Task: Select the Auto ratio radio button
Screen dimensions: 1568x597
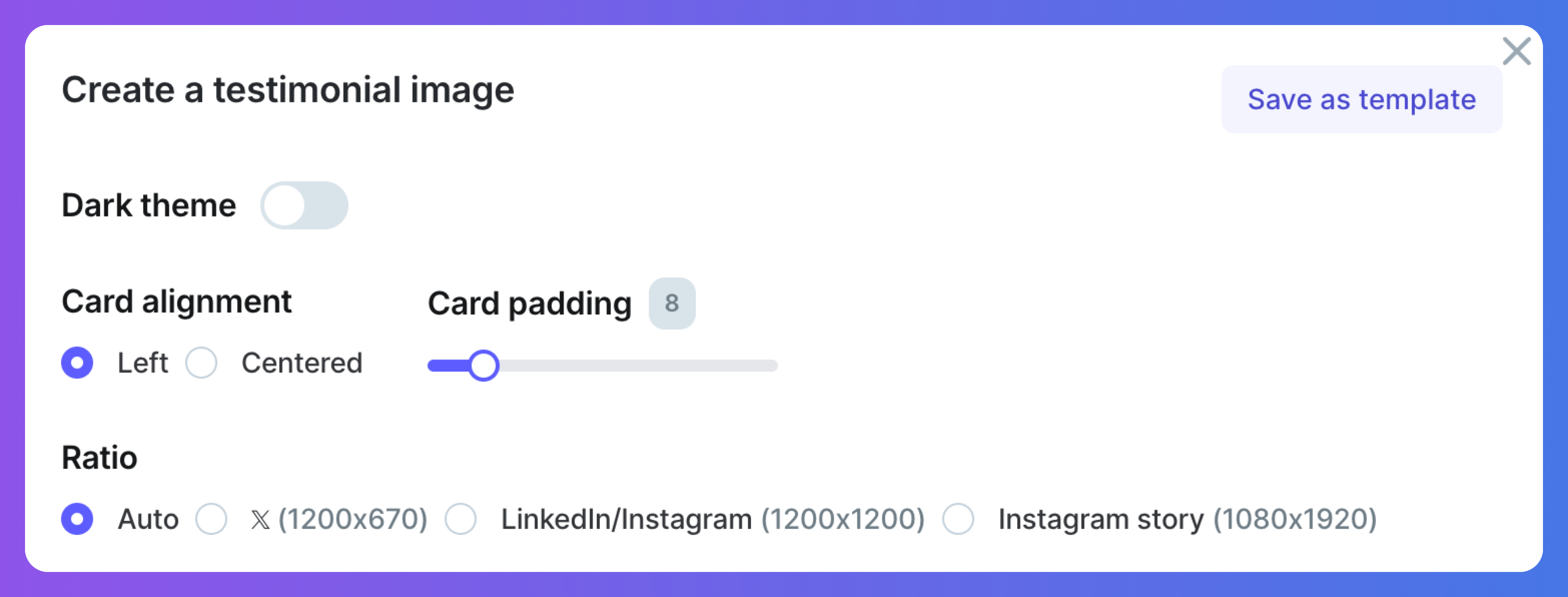Action: tap(77, 519)
